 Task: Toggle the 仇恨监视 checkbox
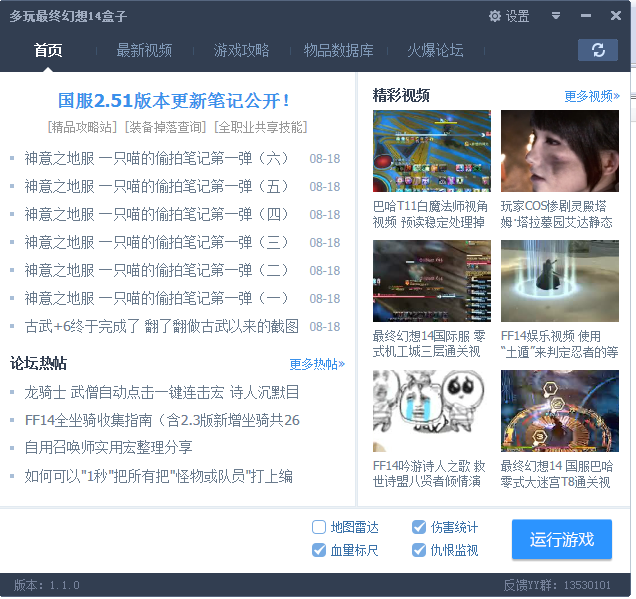click(419, 550)
